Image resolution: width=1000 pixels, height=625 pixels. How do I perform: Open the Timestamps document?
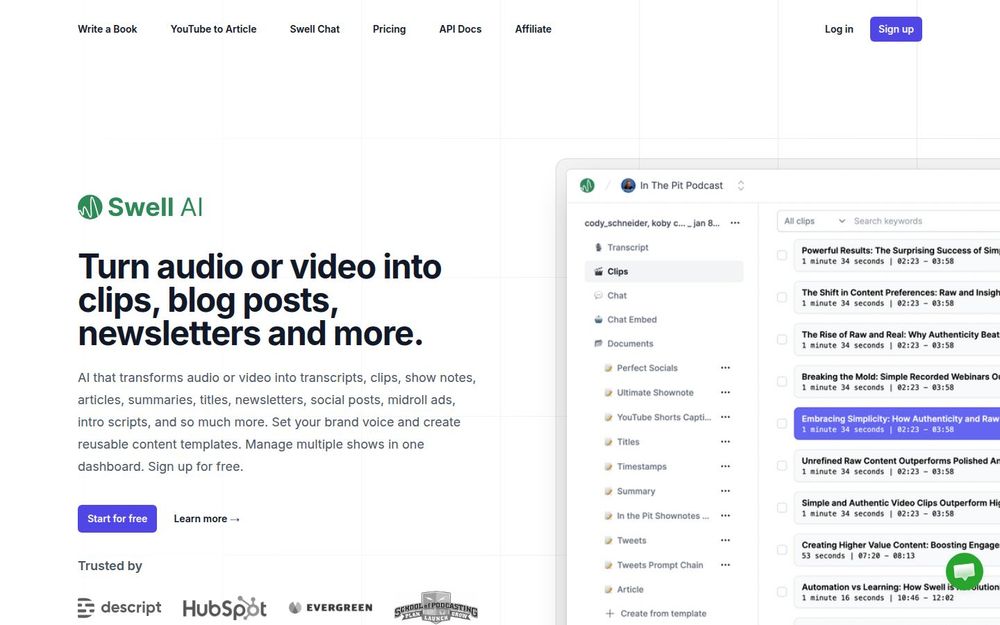click(x=642, y=467)
